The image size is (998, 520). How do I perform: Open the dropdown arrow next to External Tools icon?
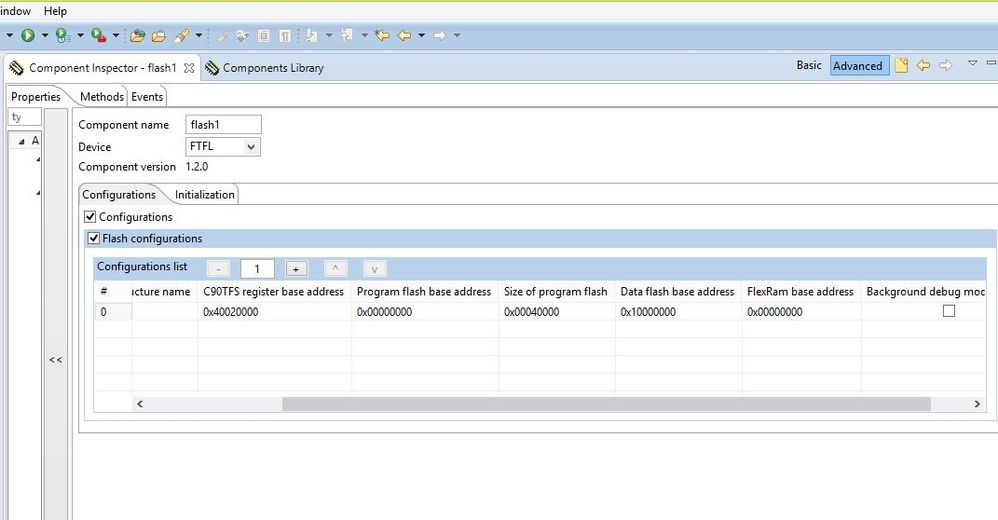coord(116,36)
